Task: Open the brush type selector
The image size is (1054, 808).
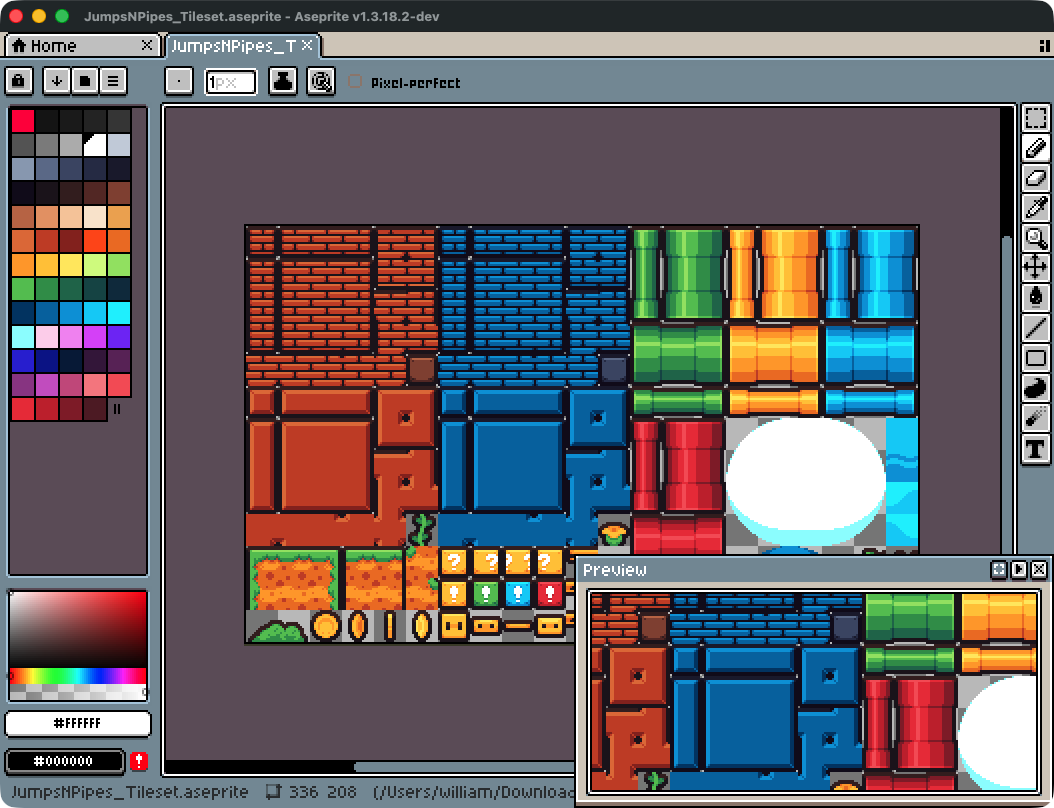Action: tap(179, 82)
